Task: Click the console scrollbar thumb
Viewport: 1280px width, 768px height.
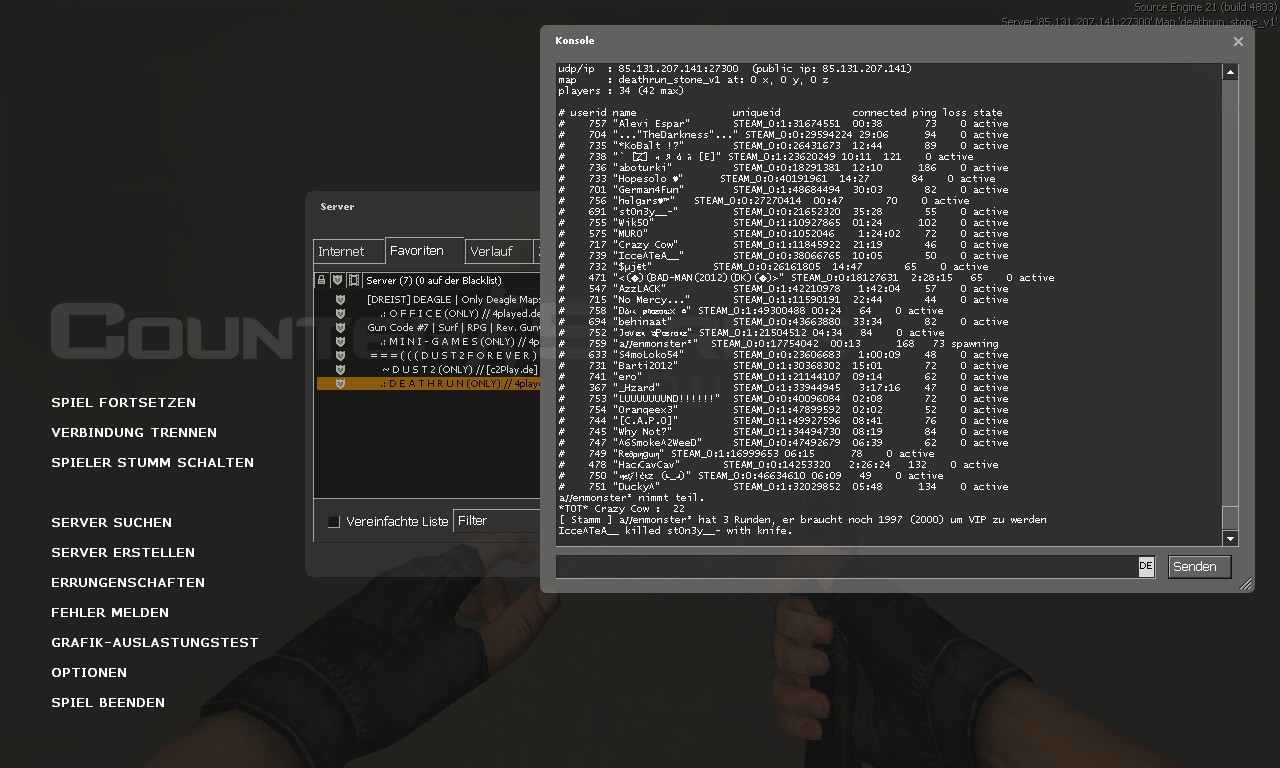Action: [x=1230, y=518]
